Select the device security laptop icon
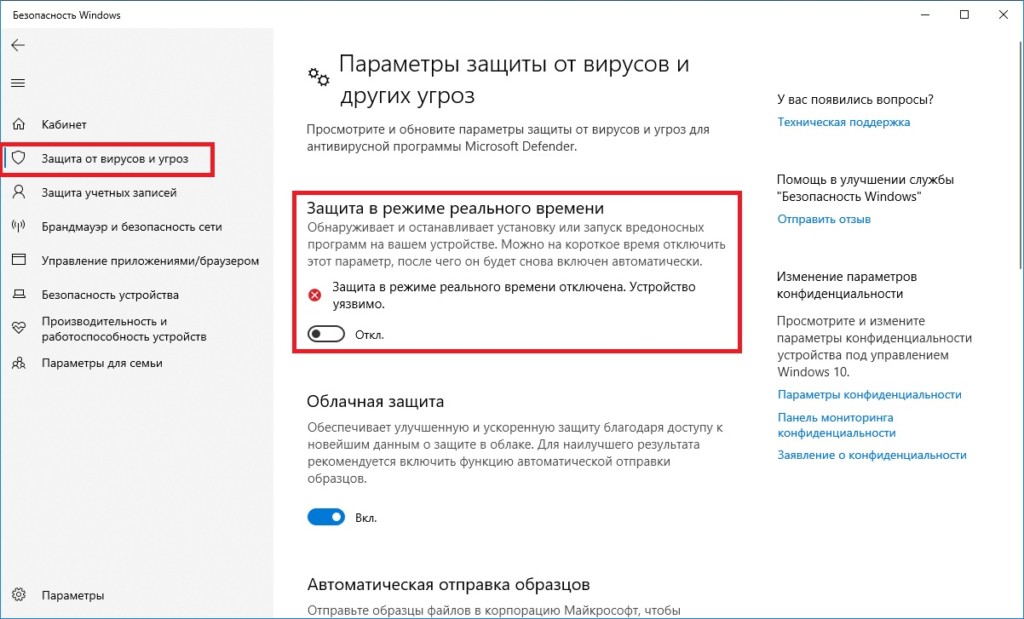 click(19, 294)
